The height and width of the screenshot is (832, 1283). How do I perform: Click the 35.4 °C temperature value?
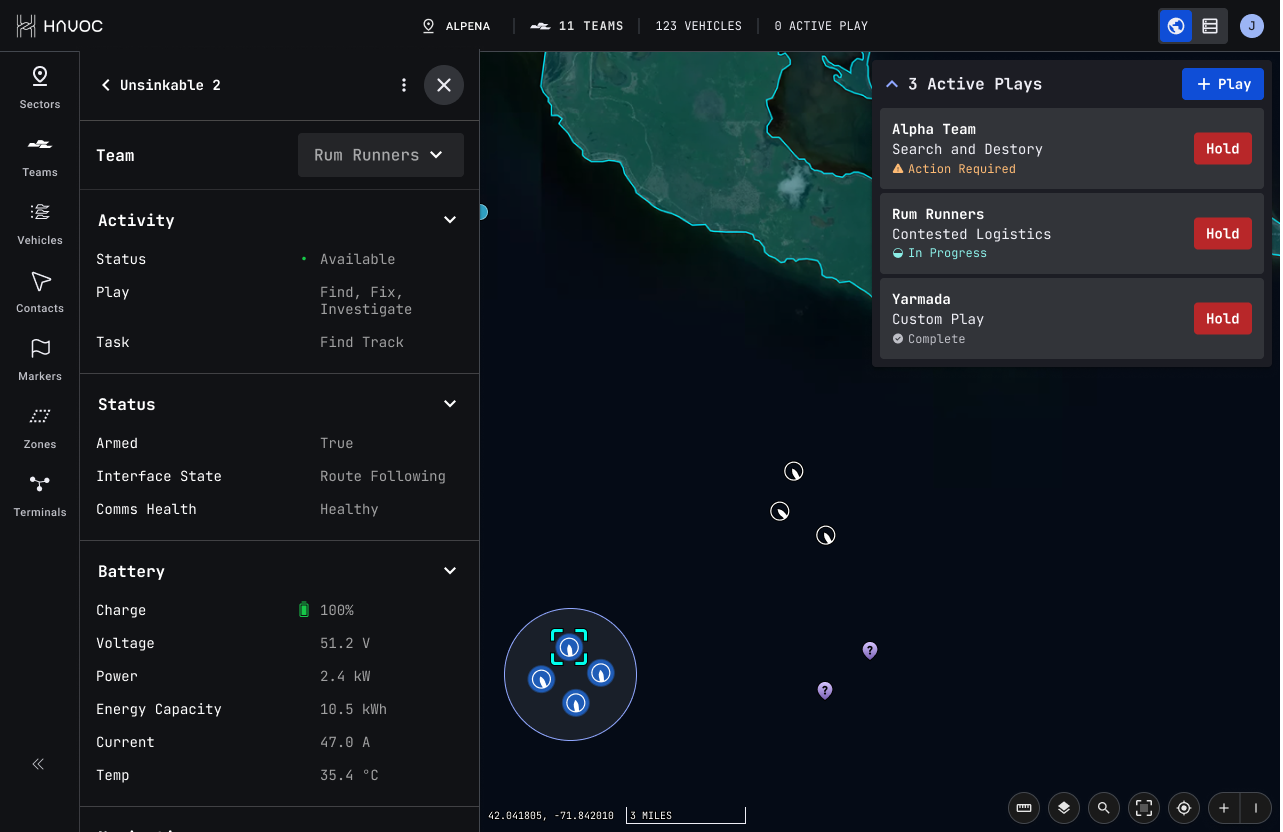click(x=349, y=775)
